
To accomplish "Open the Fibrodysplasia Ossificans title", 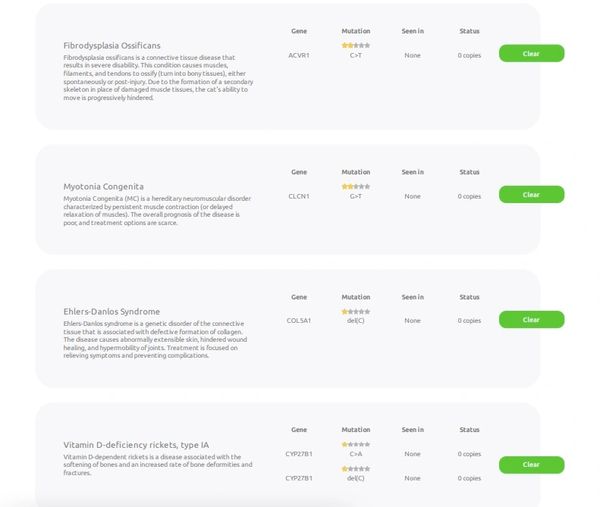I will click(x=111, y=45).
